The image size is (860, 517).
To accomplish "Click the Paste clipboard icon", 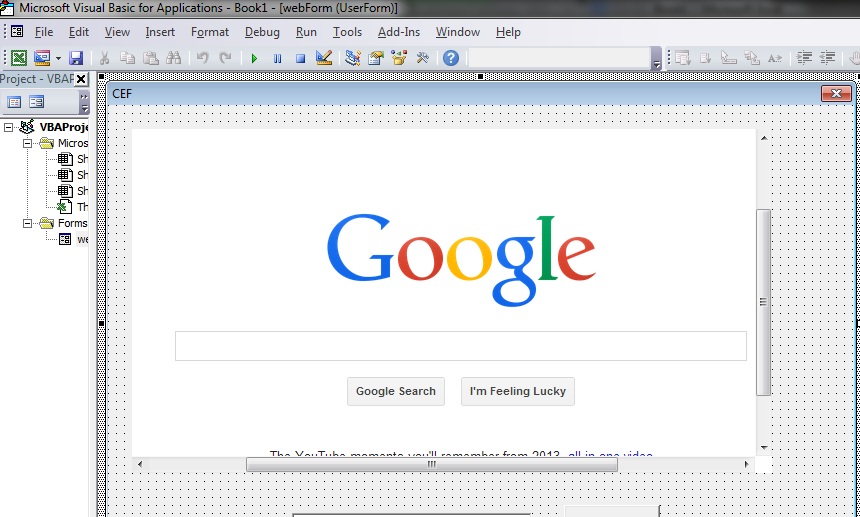I will [x=150, y=58].
